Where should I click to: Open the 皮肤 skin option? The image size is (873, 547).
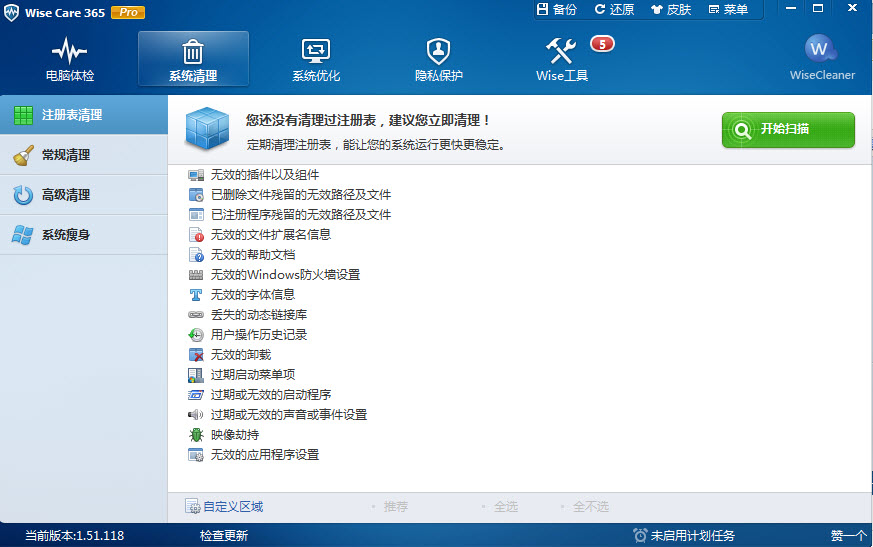click(x=671, y=9)
